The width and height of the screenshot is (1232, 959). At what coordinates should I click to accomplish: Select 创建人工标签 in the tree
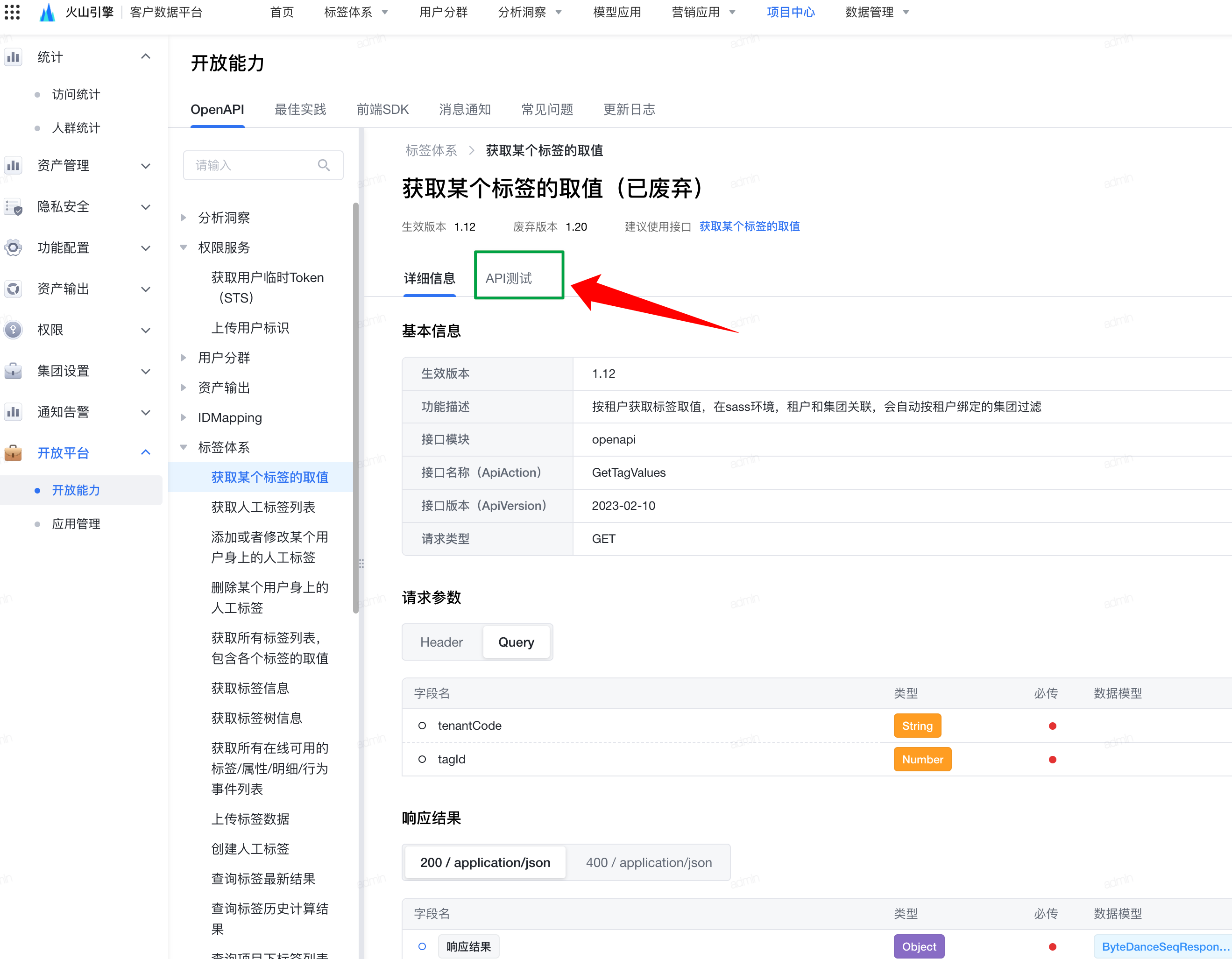click(250, 849)
